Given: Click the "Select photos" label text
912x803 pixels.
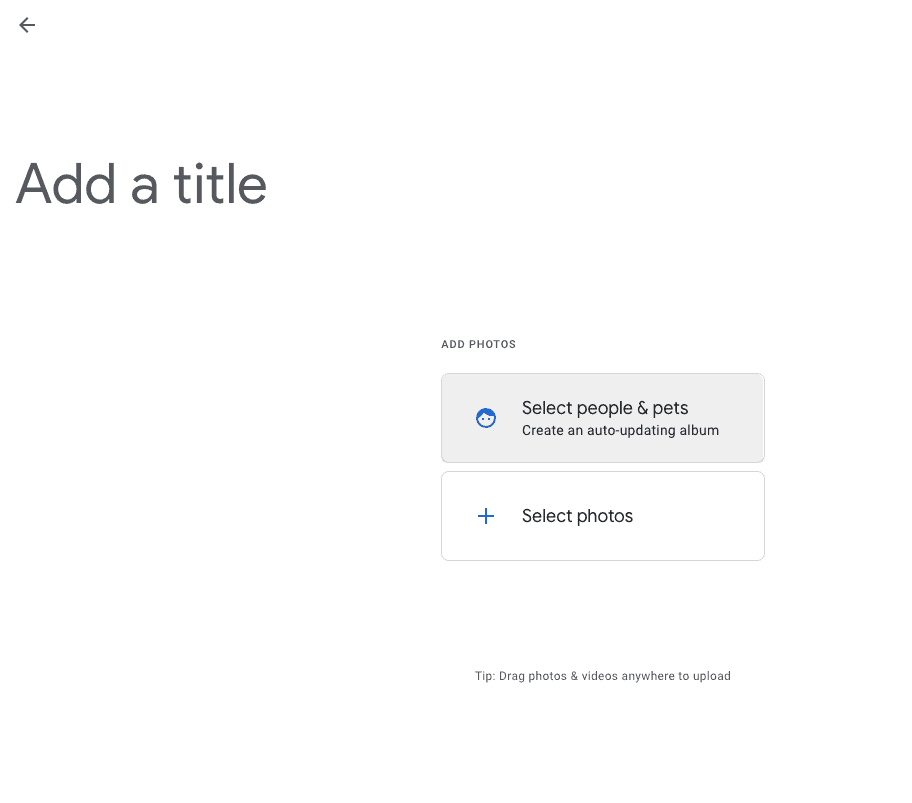Looking at the screenshot, I should pyautogui.click(x=577, y=516).
